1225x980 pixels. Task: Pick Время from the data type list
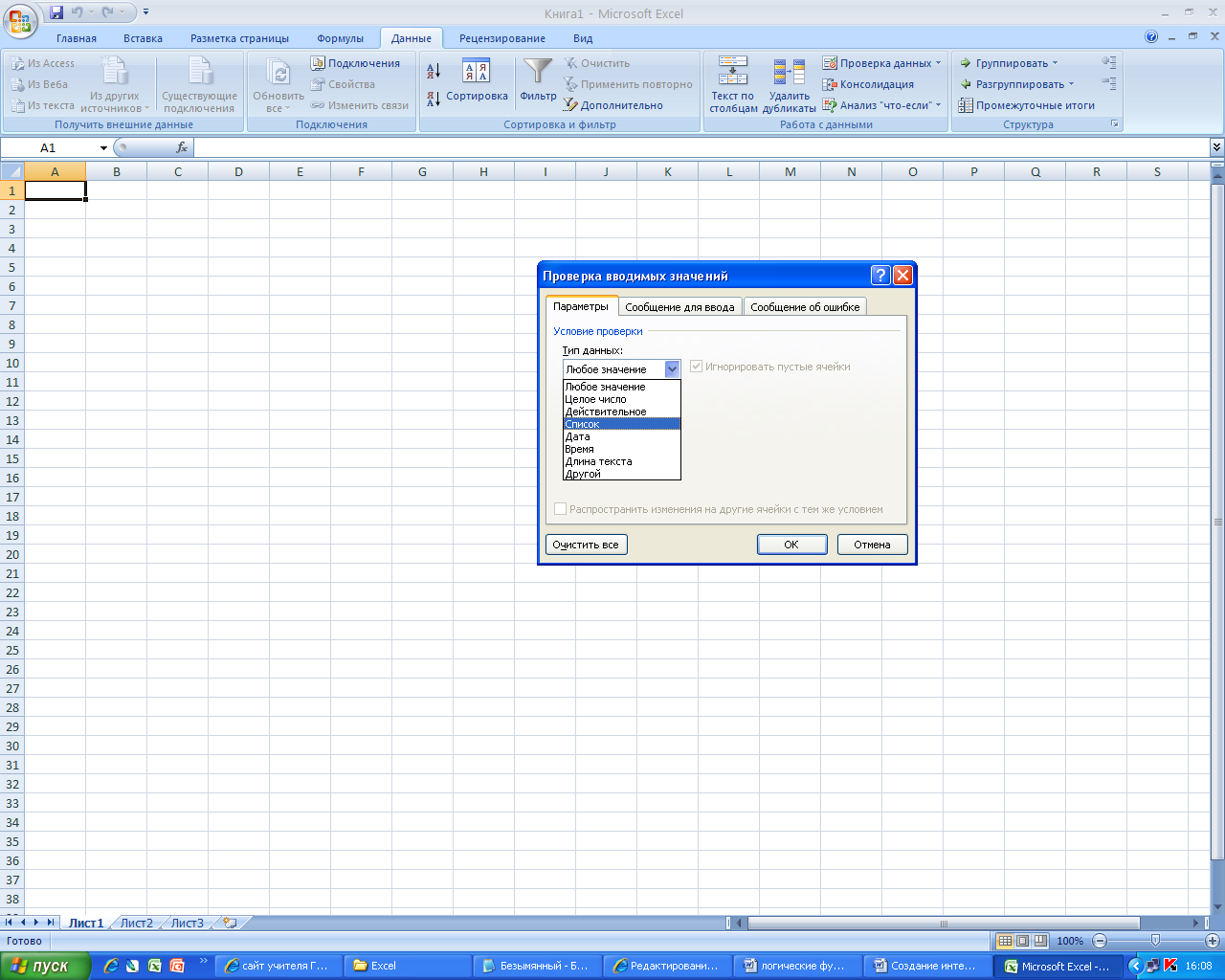tap(622, 449)
